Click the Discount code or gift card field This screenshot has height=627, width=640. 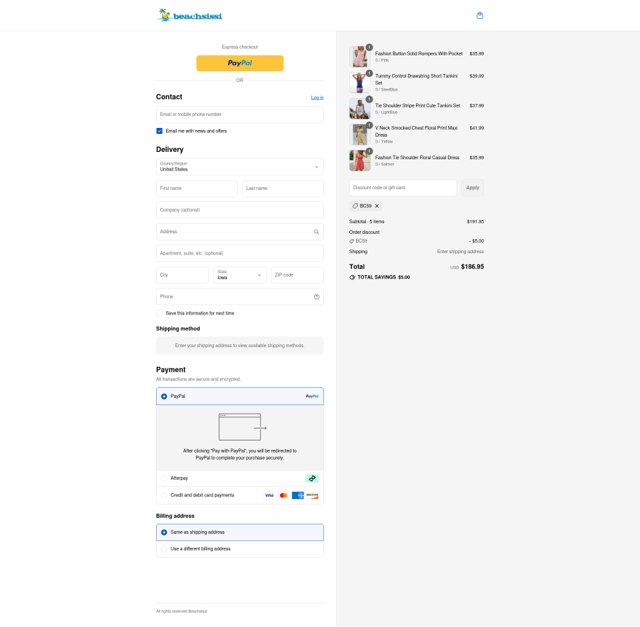click(403, 188)
